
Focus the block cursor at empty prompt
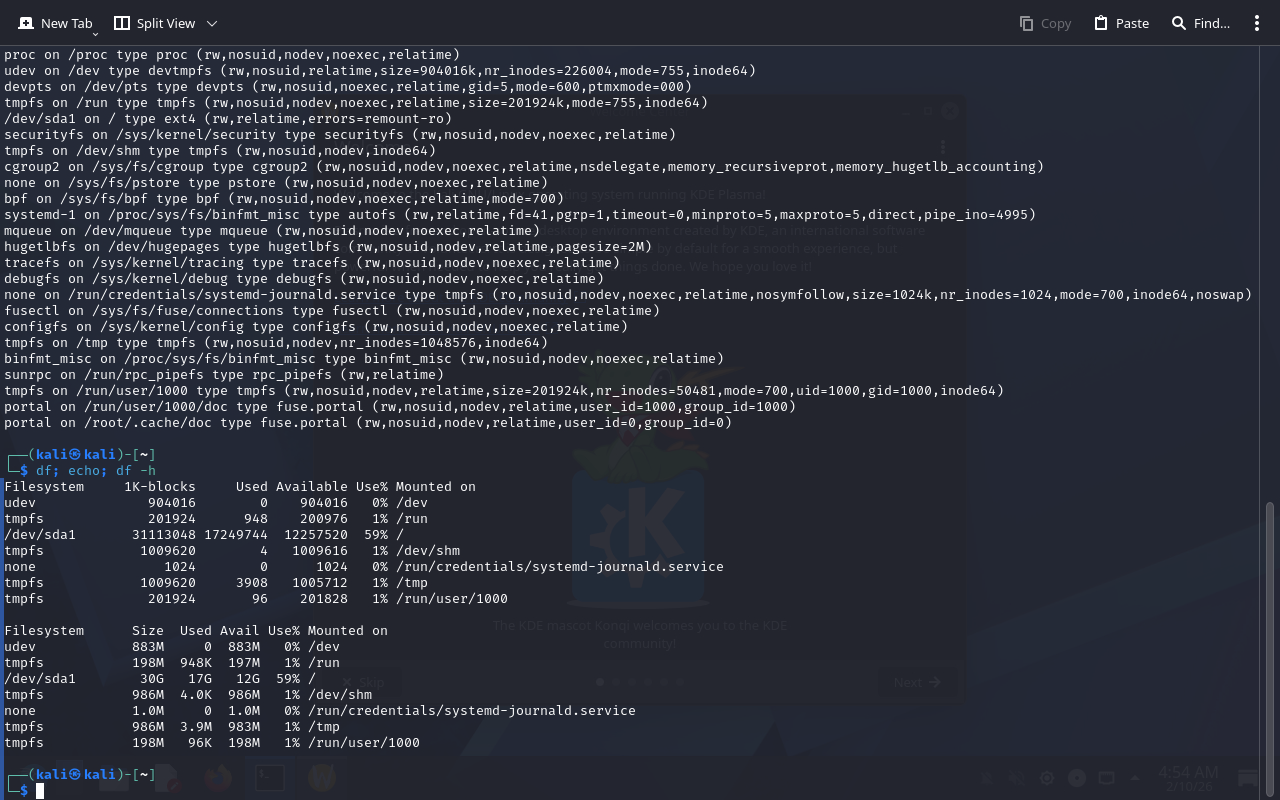40,791
